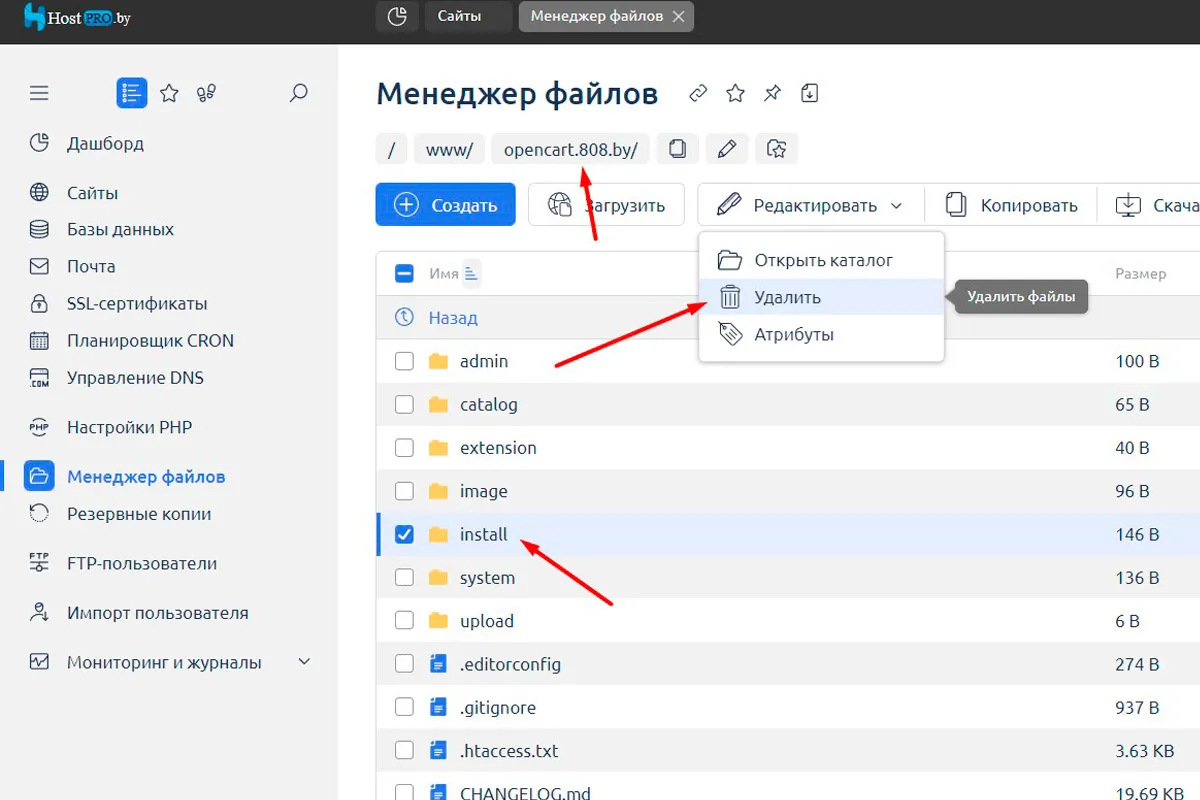This screenshot has height=800, width=1200.
Task: Click the blue Создать button
Action: (x=445, y=205)
